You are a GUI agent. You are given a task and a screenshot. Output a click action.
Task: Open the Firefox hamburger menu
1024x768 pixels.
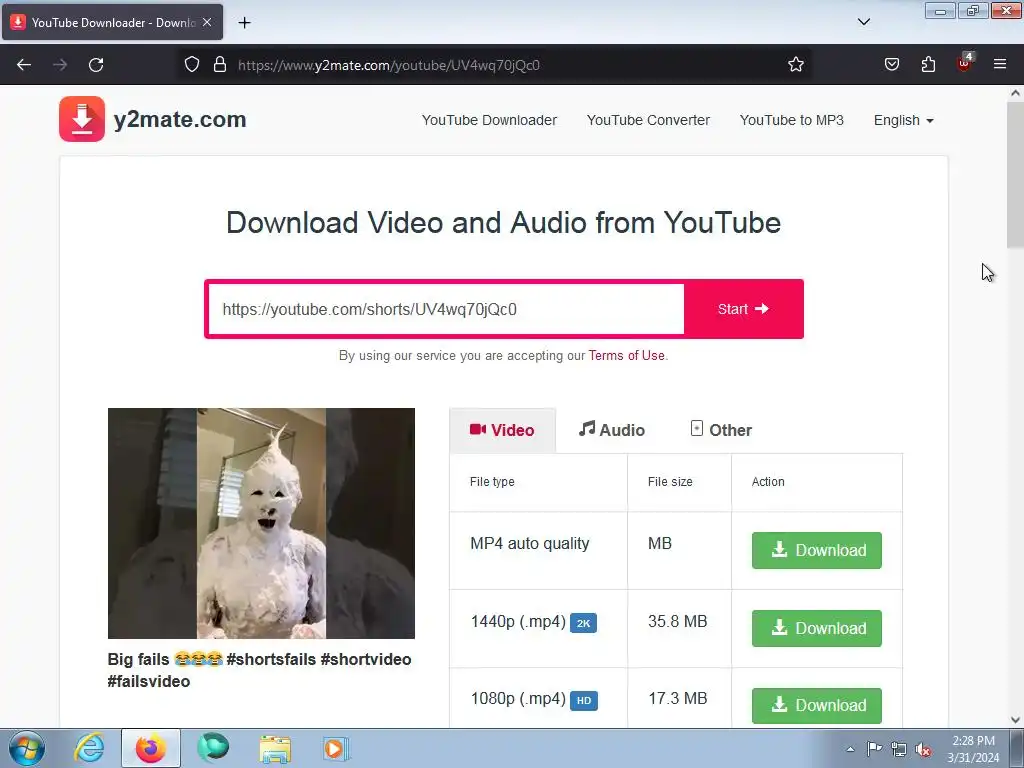pyautogui.click(x=1000, y=64)
